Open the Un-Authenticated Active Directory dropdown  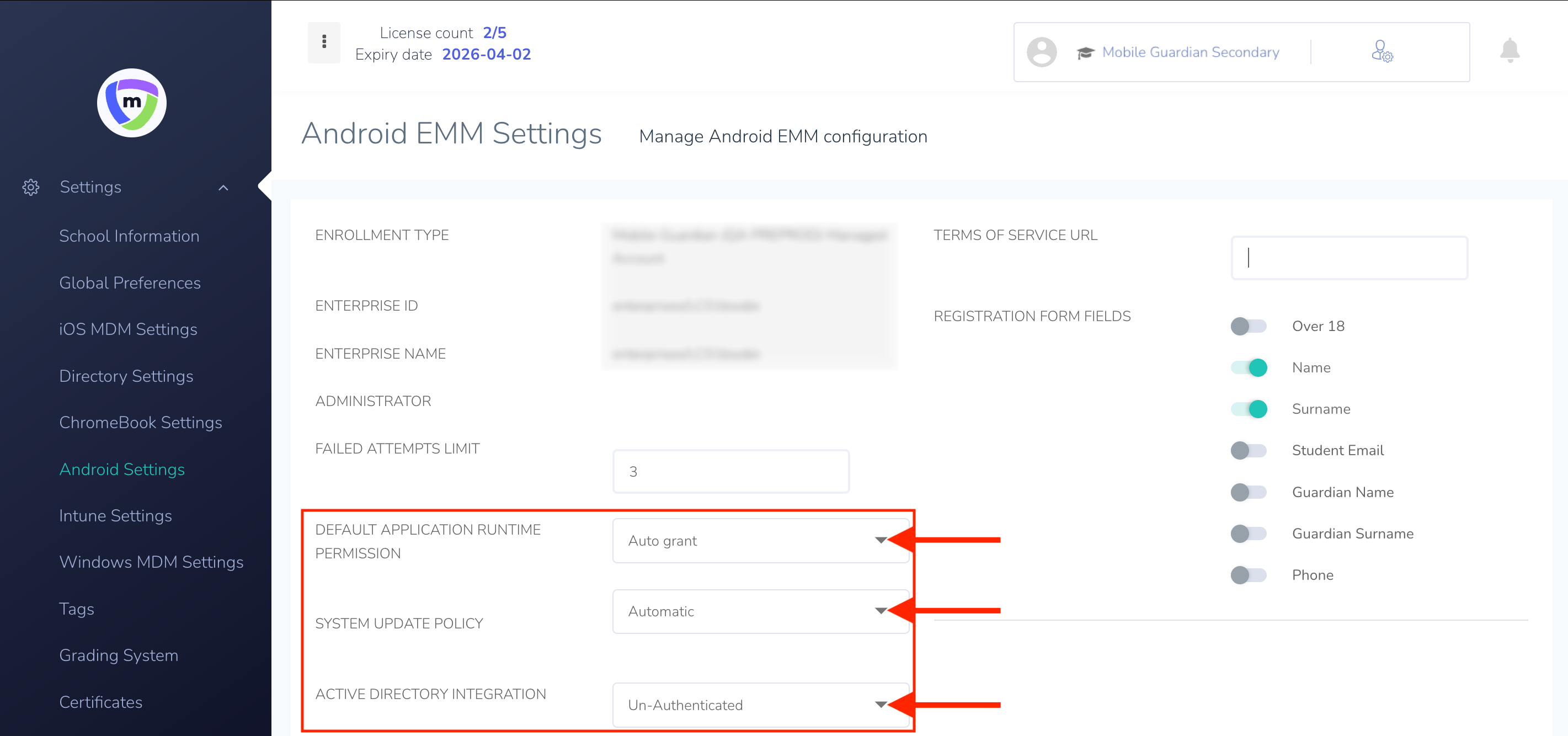point(760,705)
